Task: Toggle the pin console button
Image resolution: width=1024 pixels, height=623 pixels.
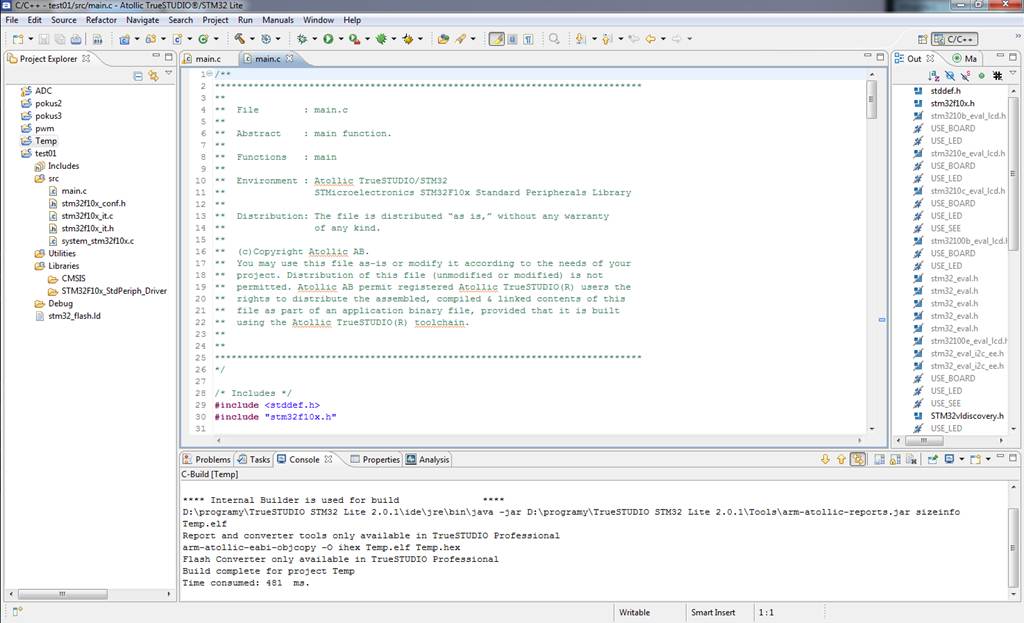Action: pyautogui.click(x=933, y=460)
